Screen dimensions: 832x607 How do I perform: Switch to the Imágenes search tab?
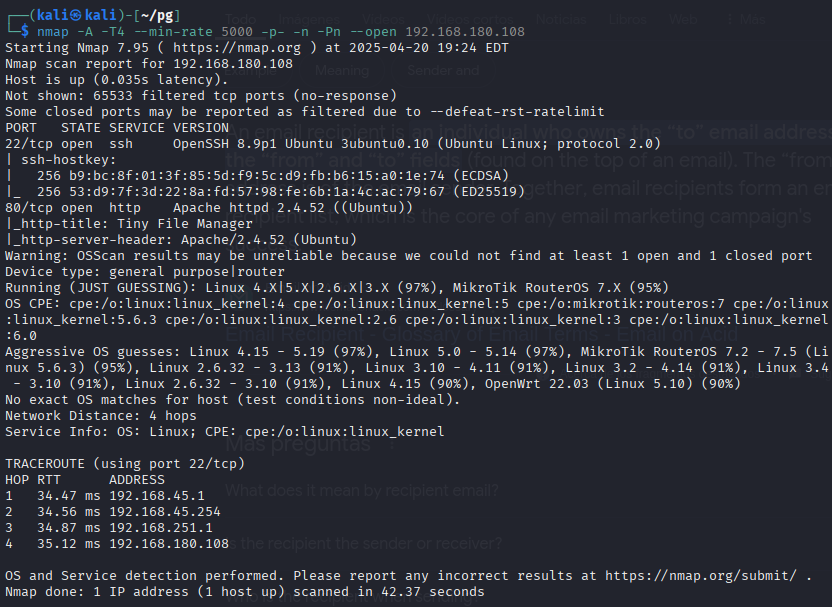[309, 20]
